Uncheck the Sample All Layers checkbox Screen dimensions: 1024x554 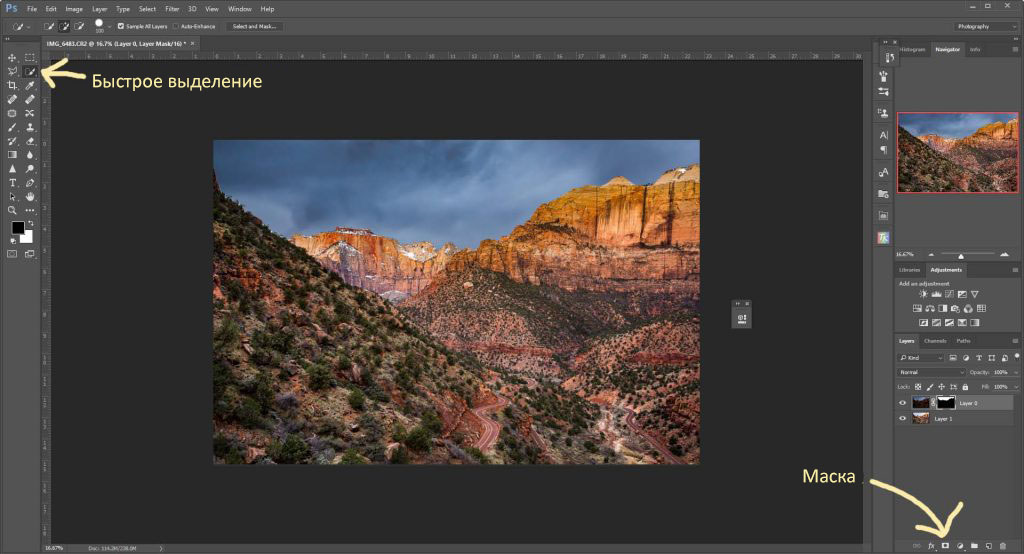122,26
